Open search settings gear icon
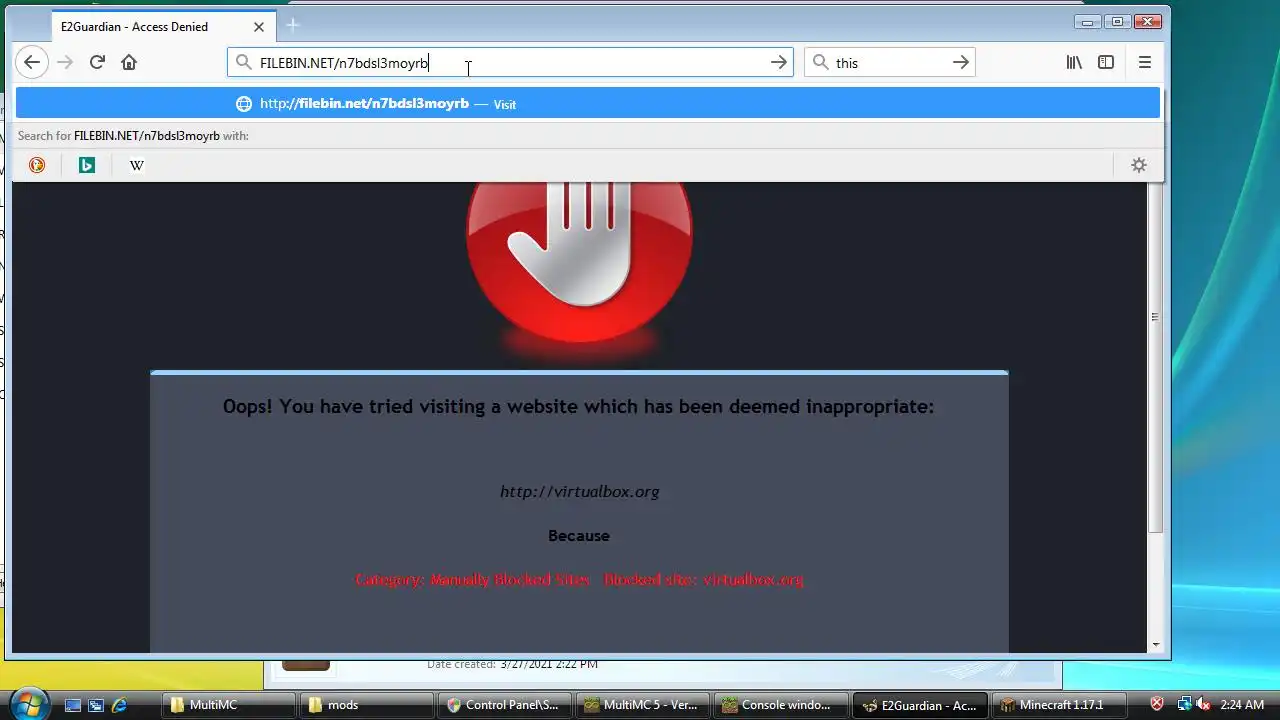 [1139, 165]
